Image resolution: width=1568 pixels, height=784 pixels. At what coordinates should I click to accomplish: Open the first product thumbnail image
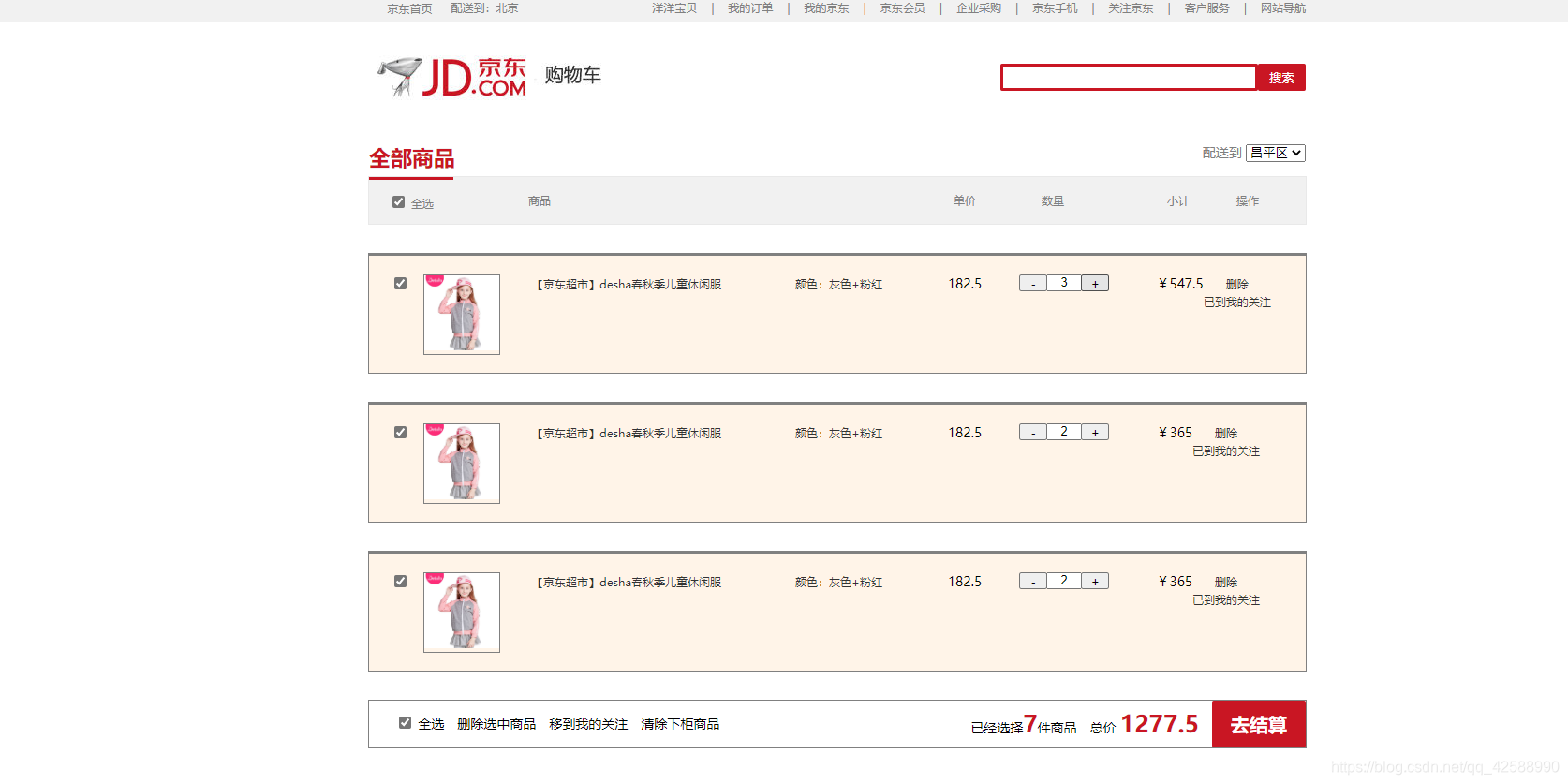[462, 315]
